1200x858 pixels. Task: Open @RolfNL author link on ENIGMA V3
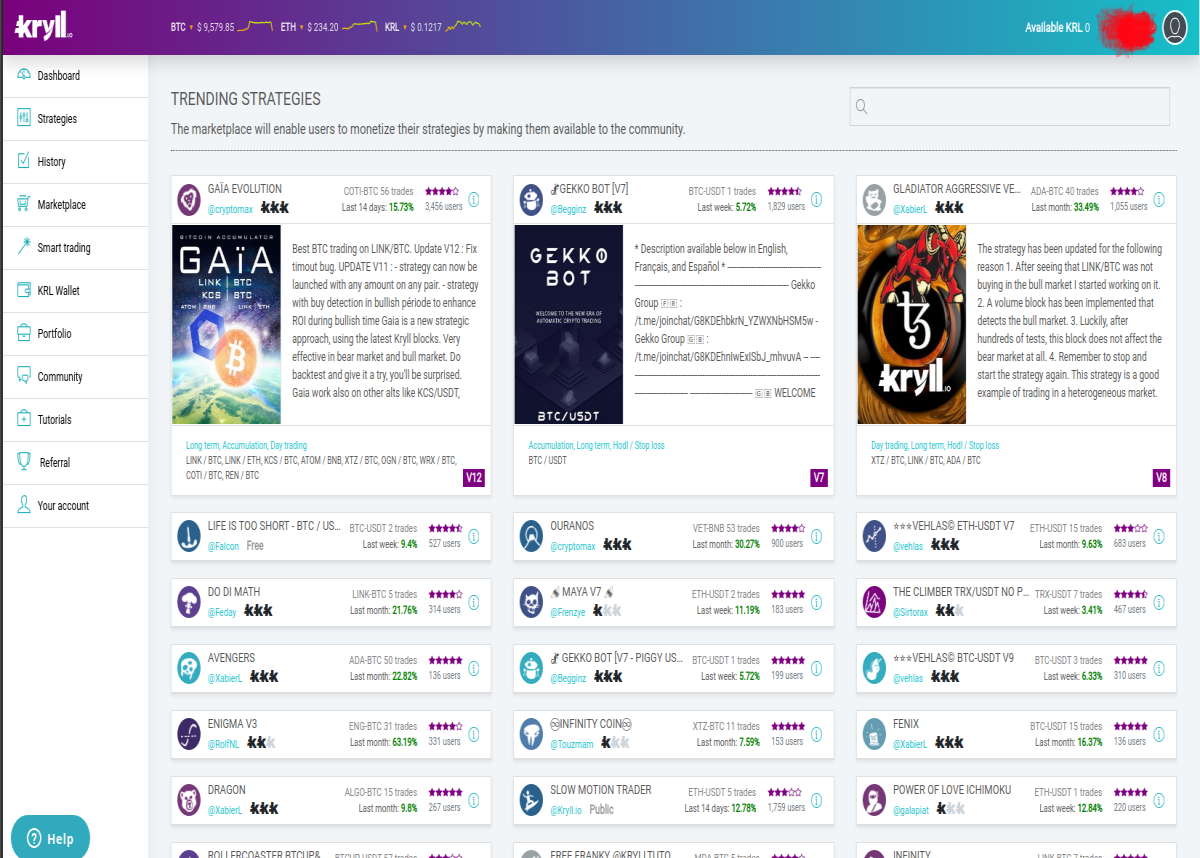tap(224, 744)
